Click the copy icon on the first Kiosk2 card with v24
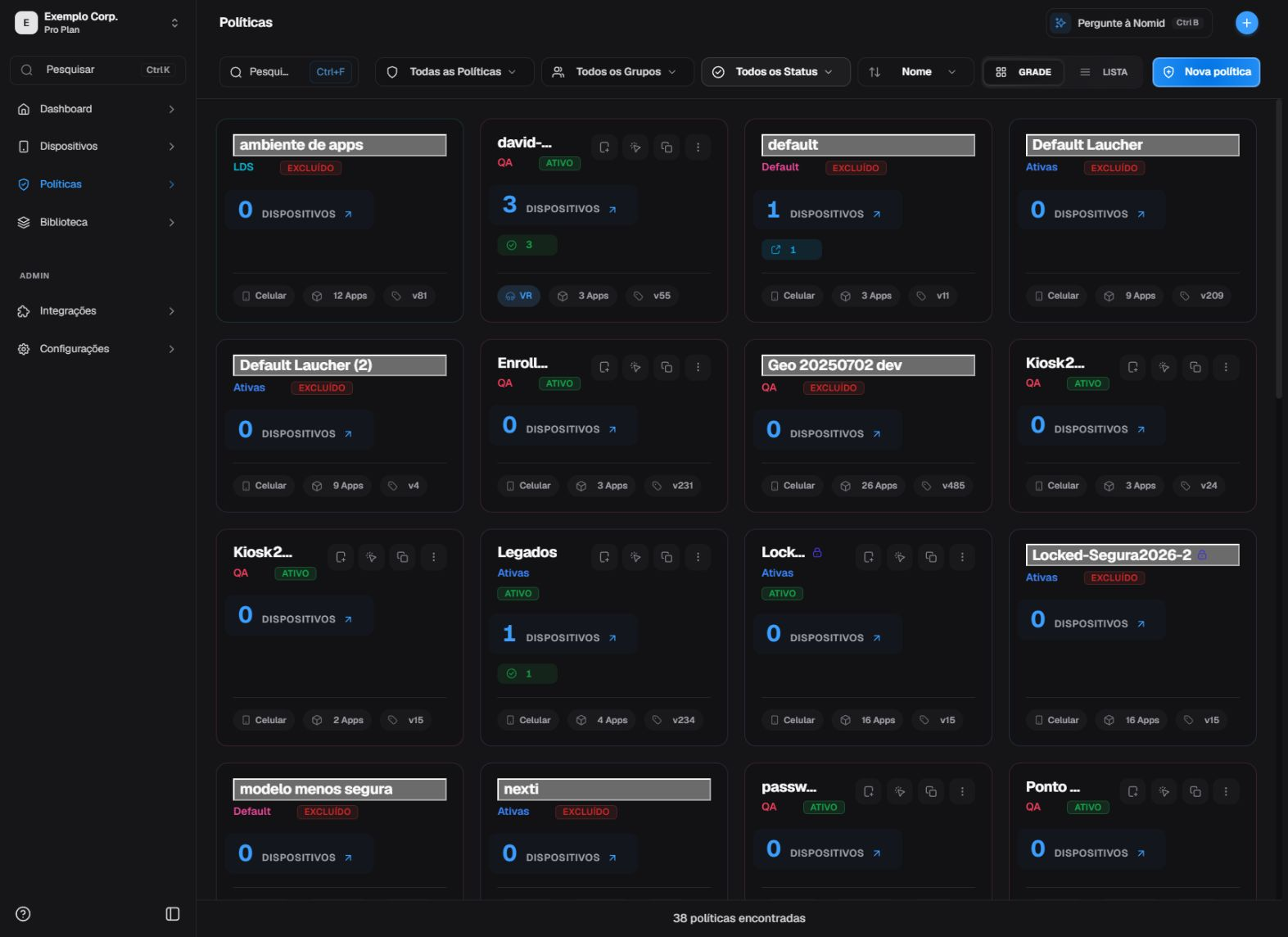This screenshot has width=1288, height=937. pyautogui.click(x=1195, y=367)
